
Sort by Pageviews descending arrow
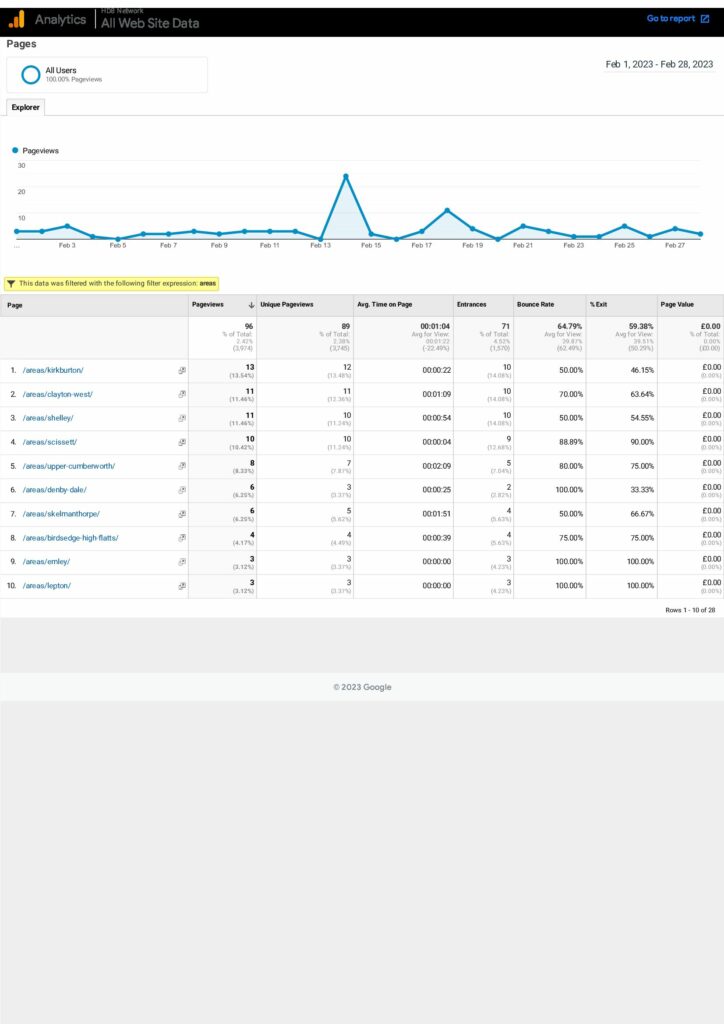click(x=250, y=305)
